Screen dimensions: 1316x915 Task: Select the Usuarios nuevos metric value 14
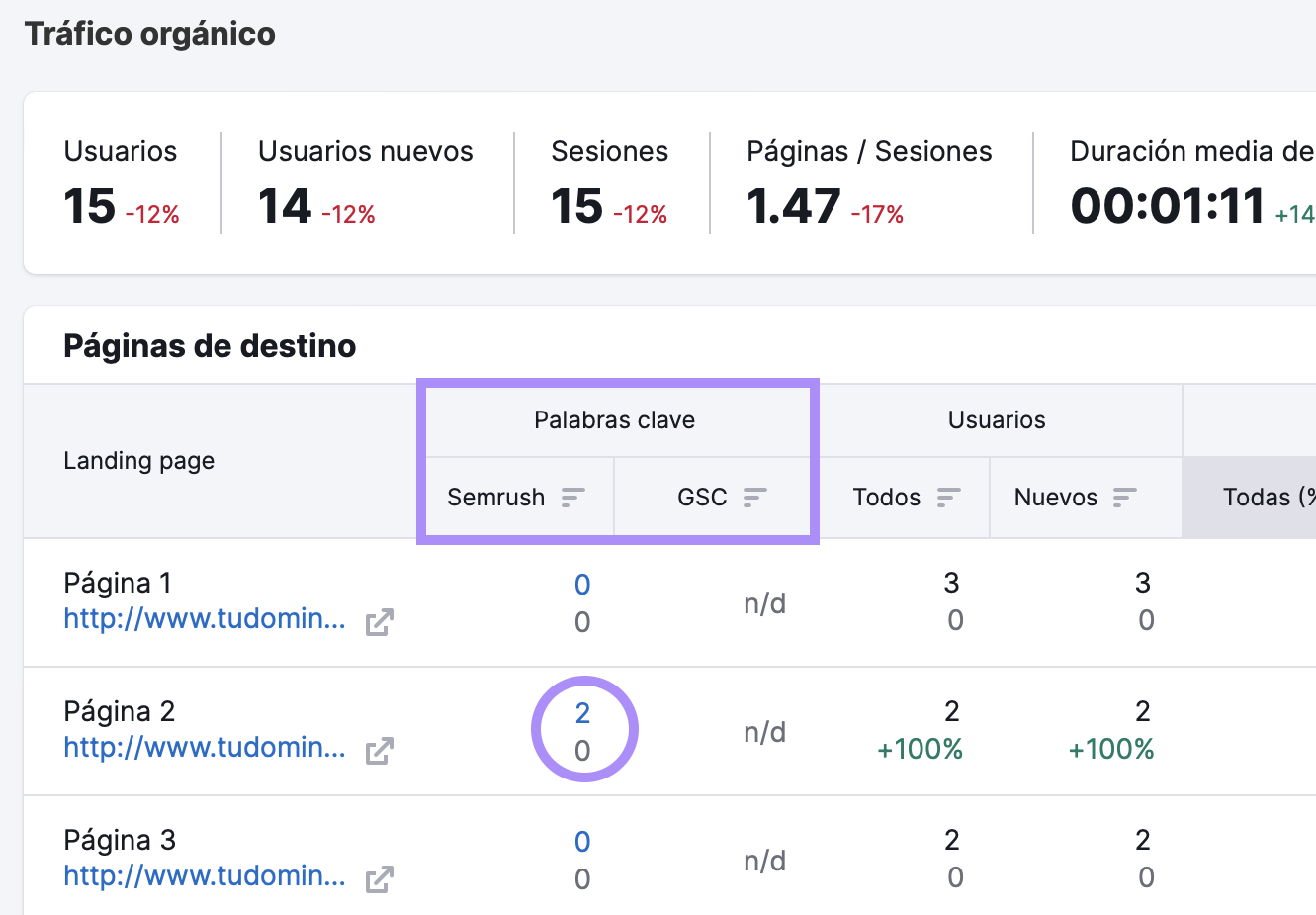click(285, 207)
